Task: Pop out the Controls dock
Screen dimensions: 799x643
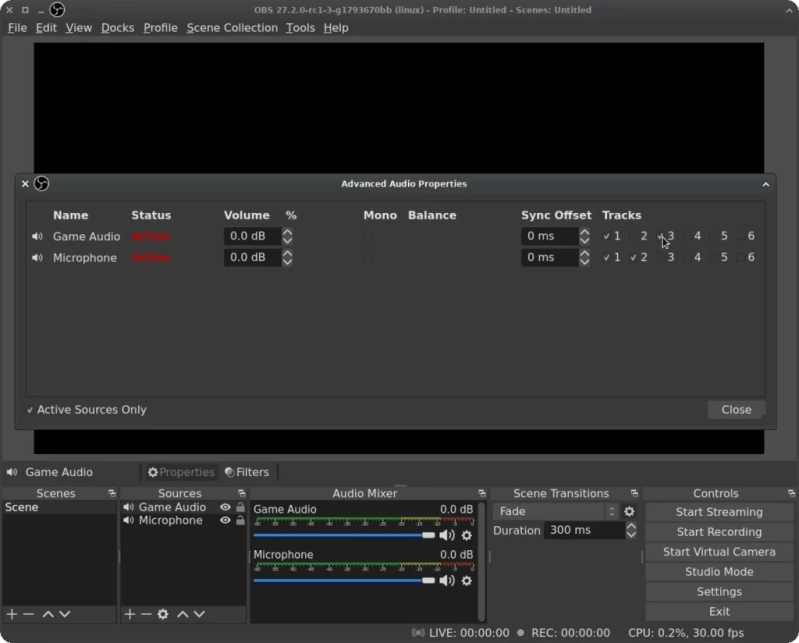Action: tap(791, 493)
